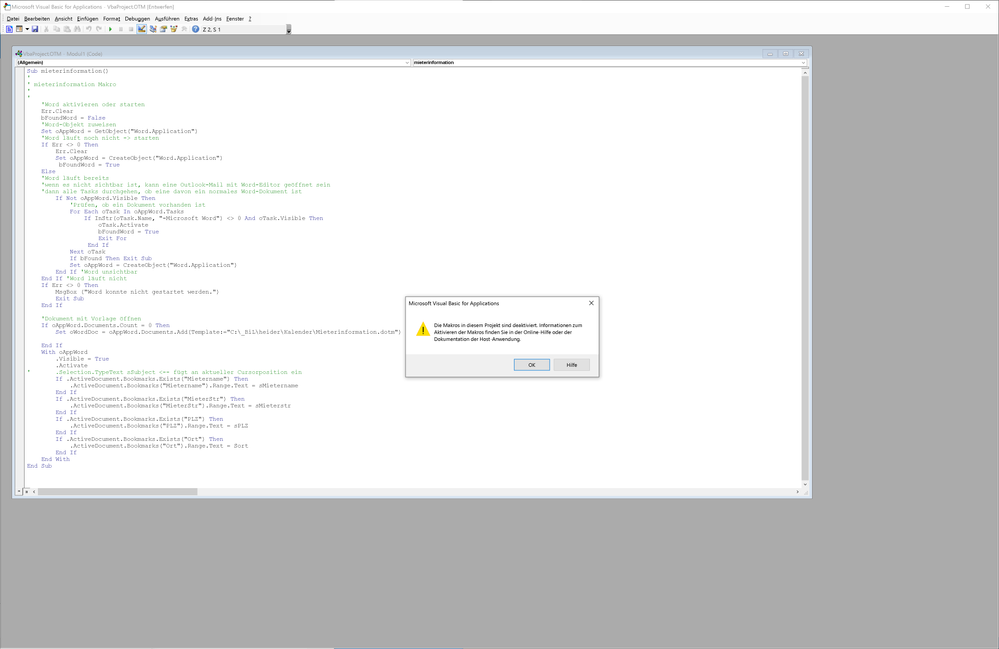Click the View Outlook host application icon

[x=9, y=29]
